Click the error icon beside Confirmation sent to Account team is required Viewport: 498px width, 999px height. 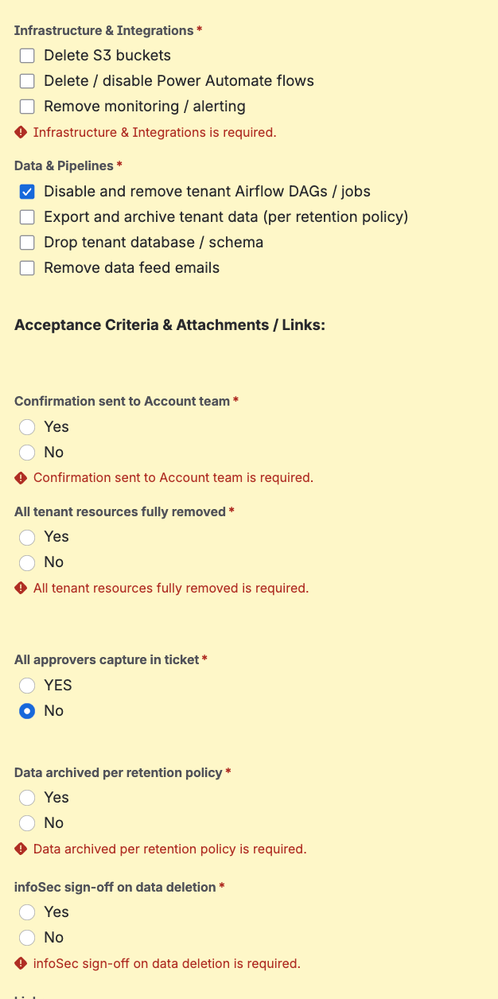tap(20, 478)
